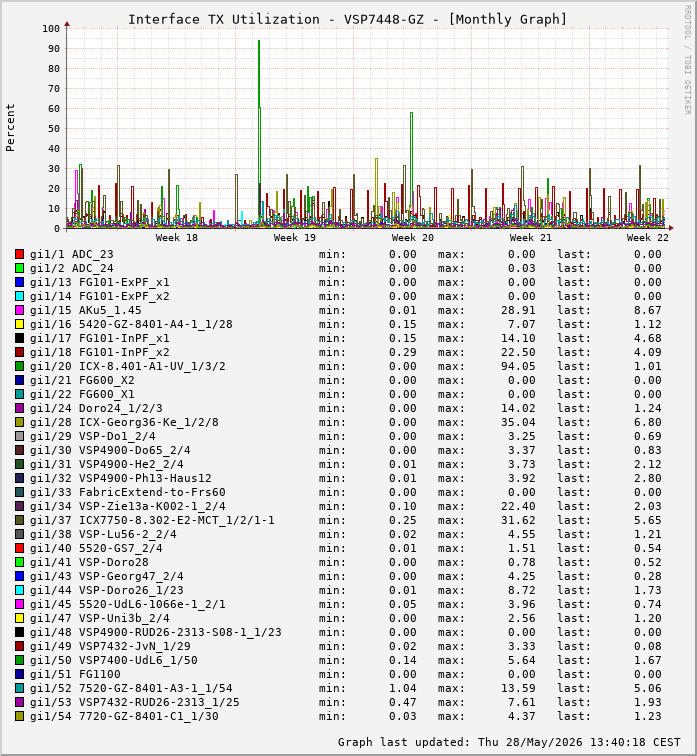Select legend label gi1/29 VSP-Do1_2/4
697x756 pixels.
click(x=93, y=436)
